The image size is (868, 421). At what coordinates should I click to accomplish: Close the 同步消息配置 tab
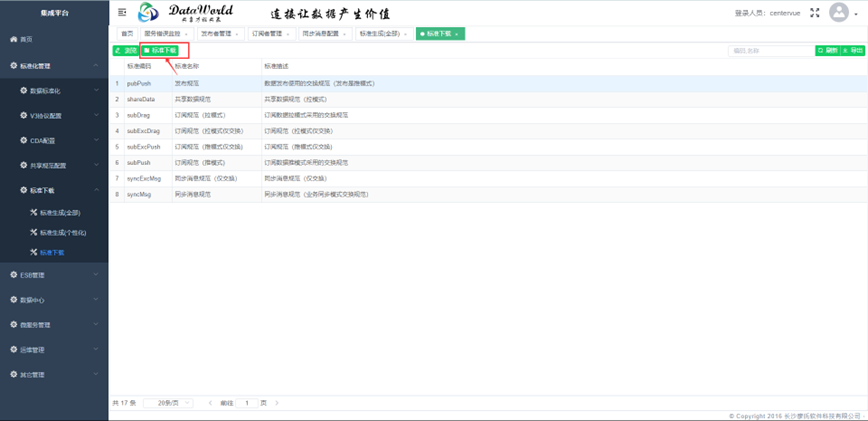pyautogui.click(x=344, y=34)
